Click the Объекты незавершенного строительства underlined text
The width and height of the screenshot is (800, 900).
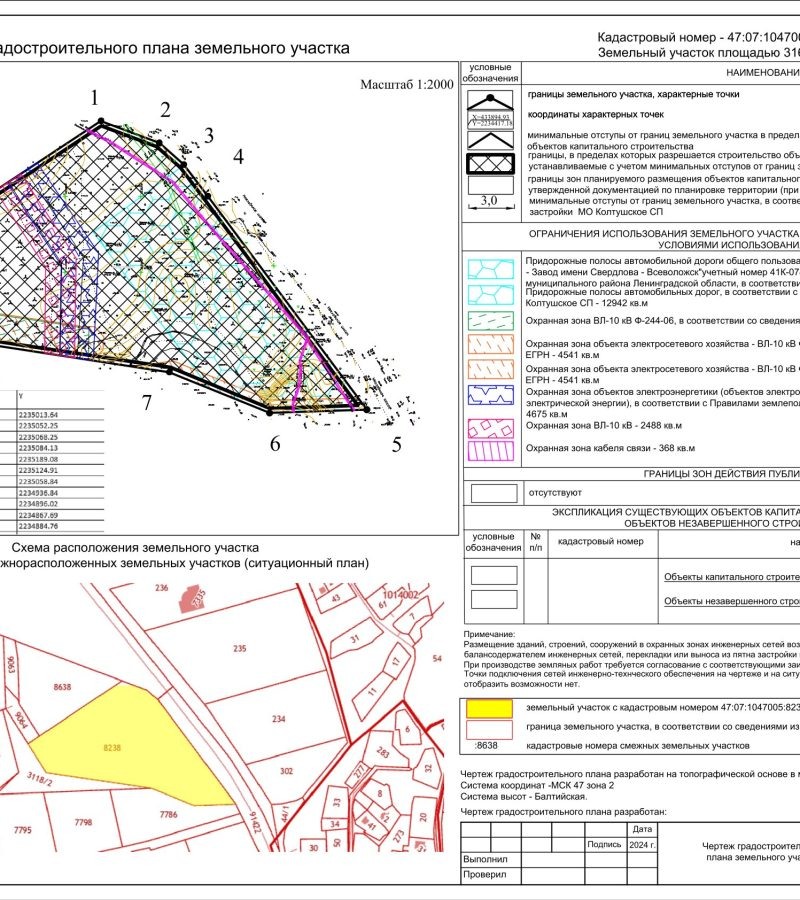pos(732,601)
